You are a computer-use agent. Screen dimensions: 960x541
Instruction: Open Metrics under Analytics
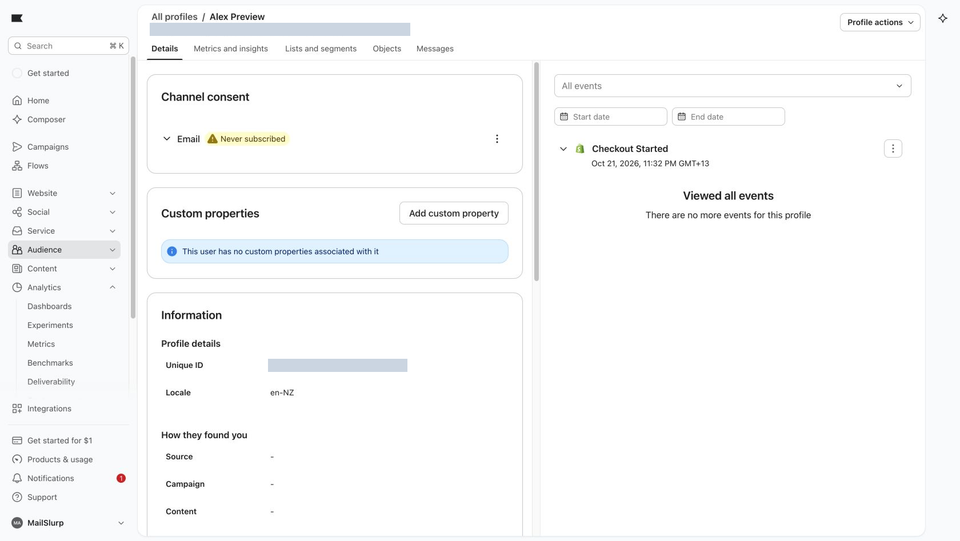[x=41, y=345]
